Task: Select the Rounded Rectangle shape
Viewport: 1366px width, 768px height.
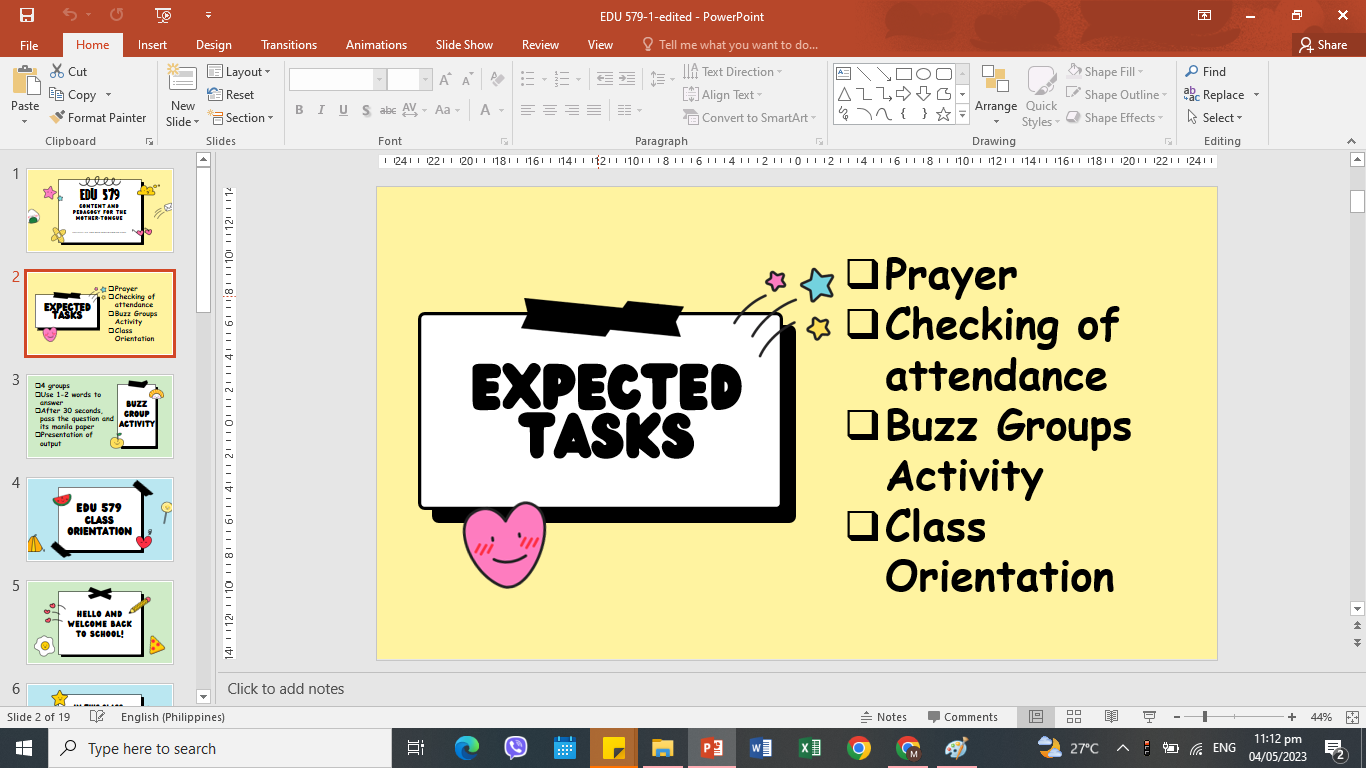Action: 943,74
